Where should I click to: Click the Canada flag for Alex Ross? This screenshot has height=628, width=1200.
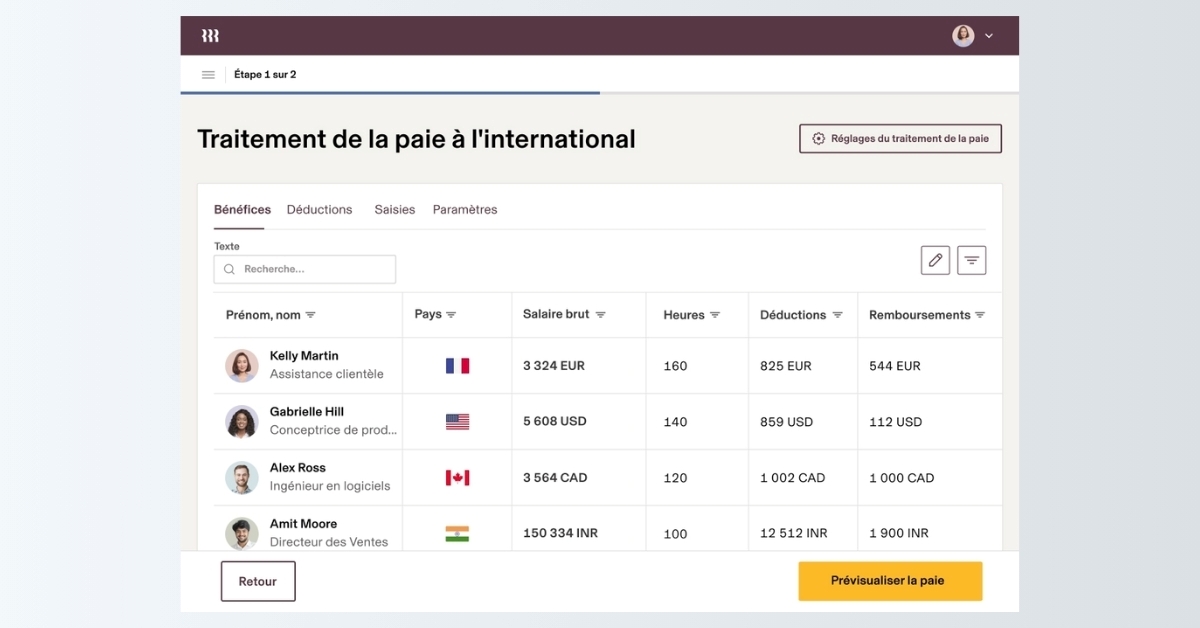[x=457, y=478]
